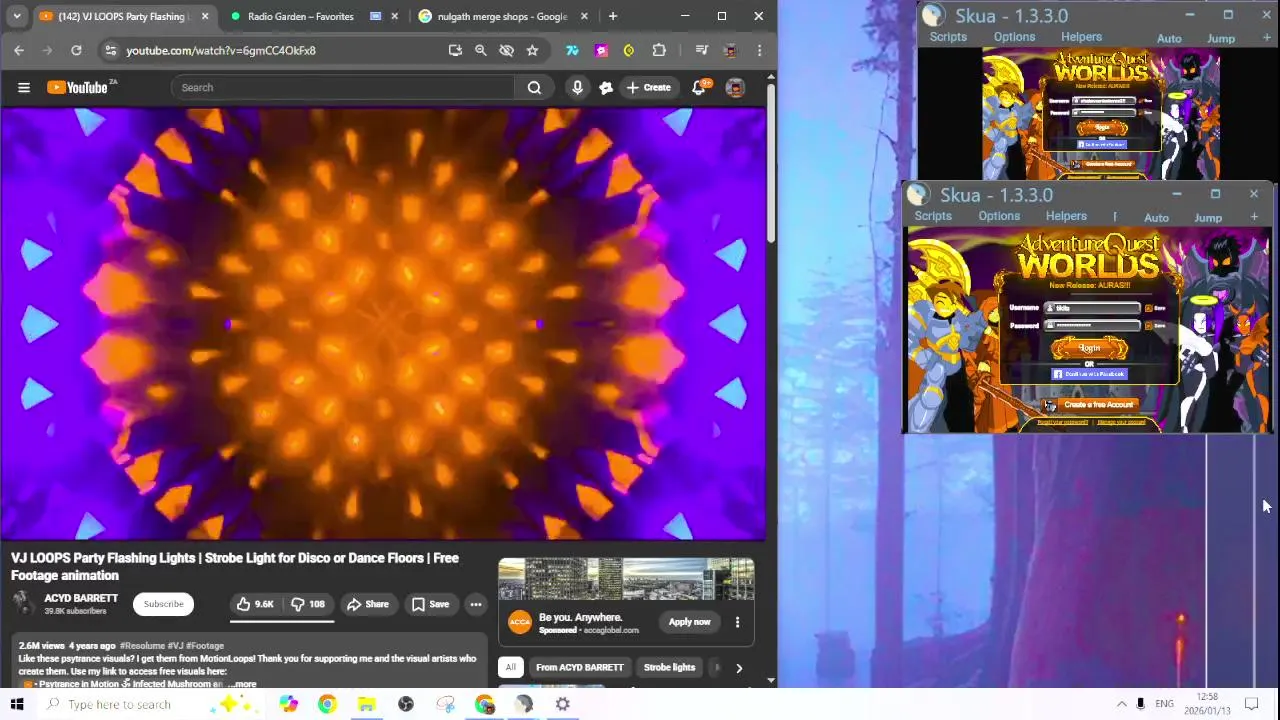Click Apply now on the sponsored ad
The image size is (1280, 720).
point(689,622)
